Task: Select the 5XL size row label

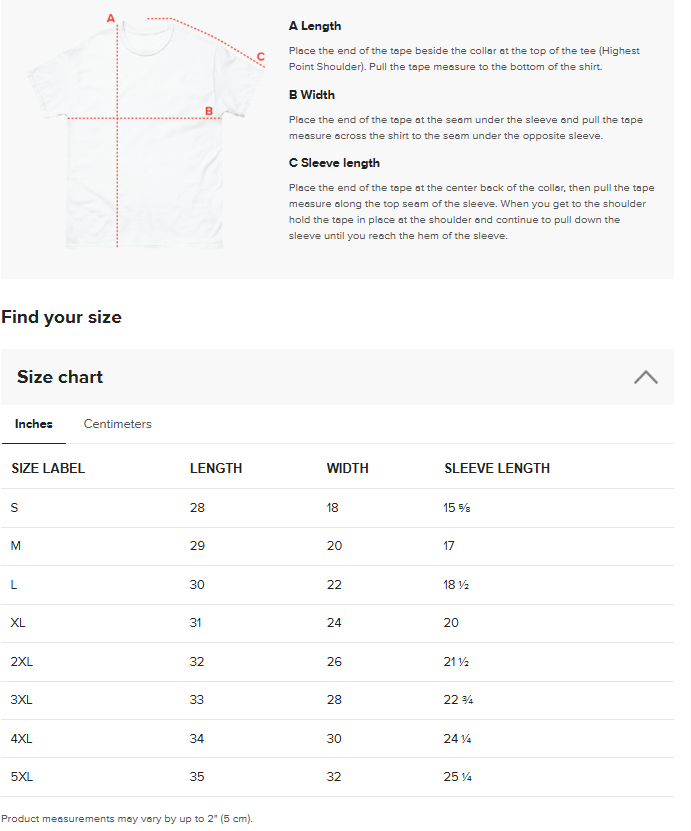Action: (x=22, y=777)
